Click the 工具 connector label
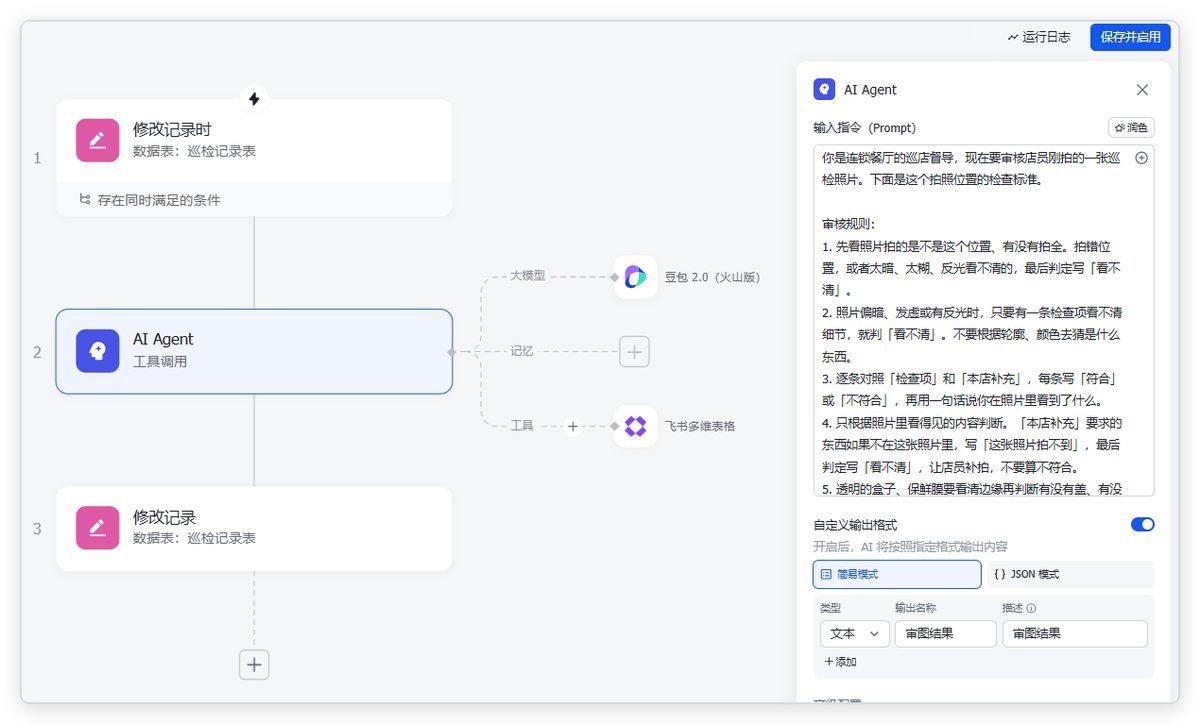 522,426
